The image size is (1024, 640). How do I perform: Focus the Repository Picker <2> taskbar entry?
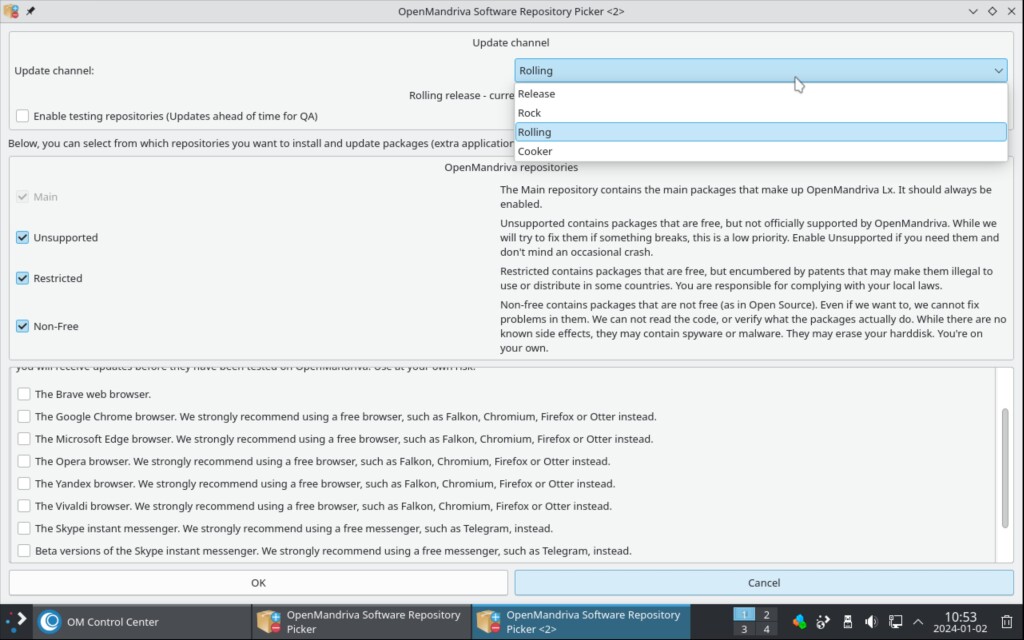[x=581, y=622]
